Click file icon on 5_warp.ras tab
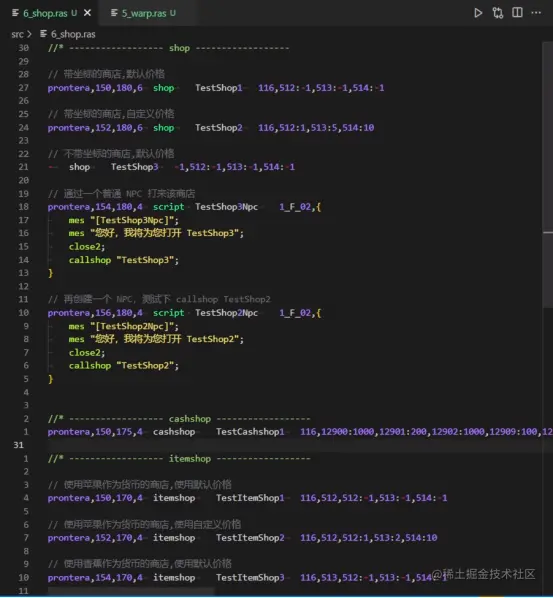This screenshot has height=598, width=553. (114, 13)
